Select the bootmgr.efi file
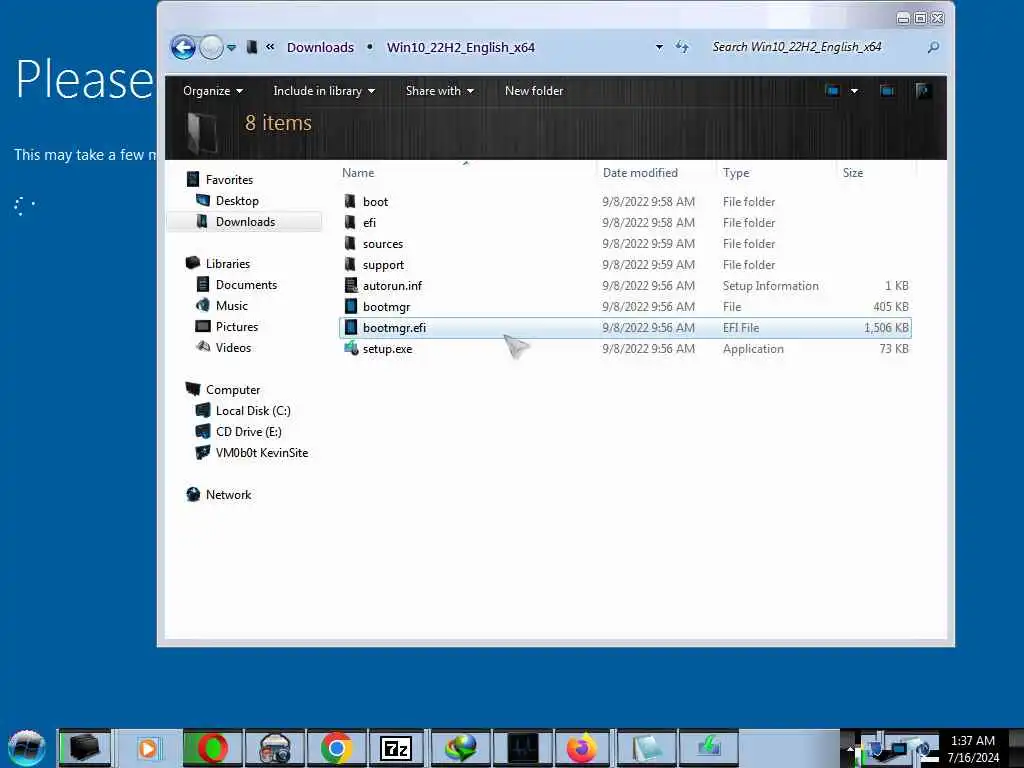 click(x=624, y=328)
